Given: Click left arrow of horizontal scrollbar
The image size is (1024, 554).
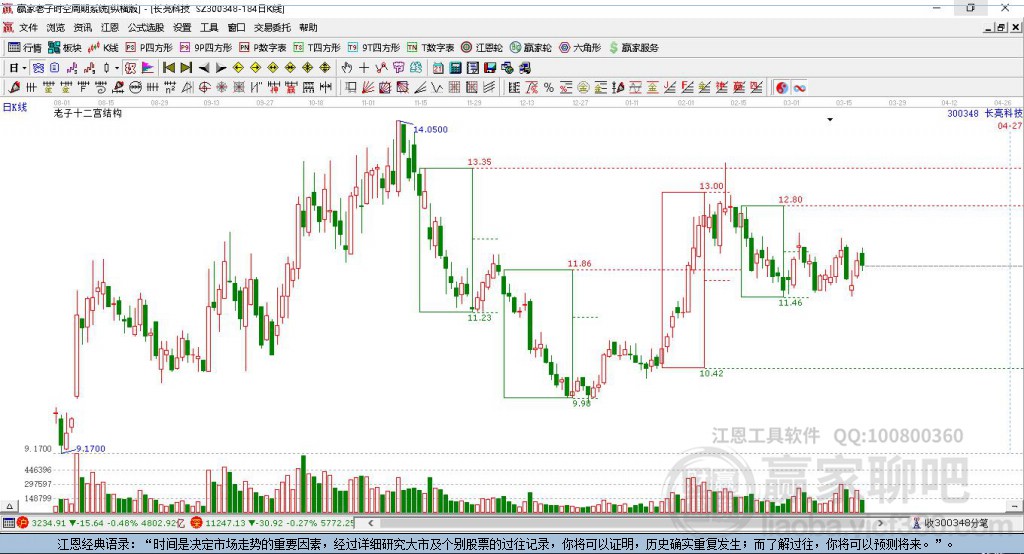Looking at the screenshot, I should [371, 523].
